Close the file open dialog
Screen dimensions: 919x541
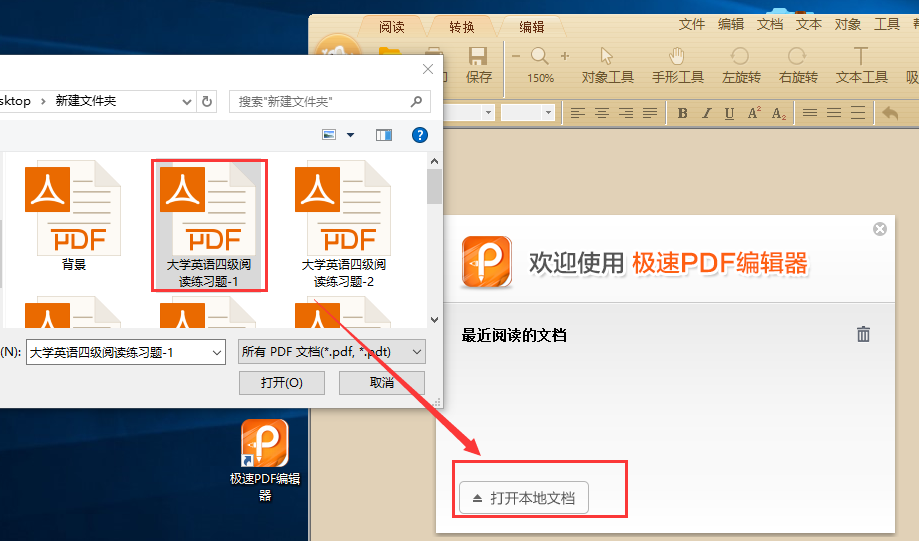[428, 69]
